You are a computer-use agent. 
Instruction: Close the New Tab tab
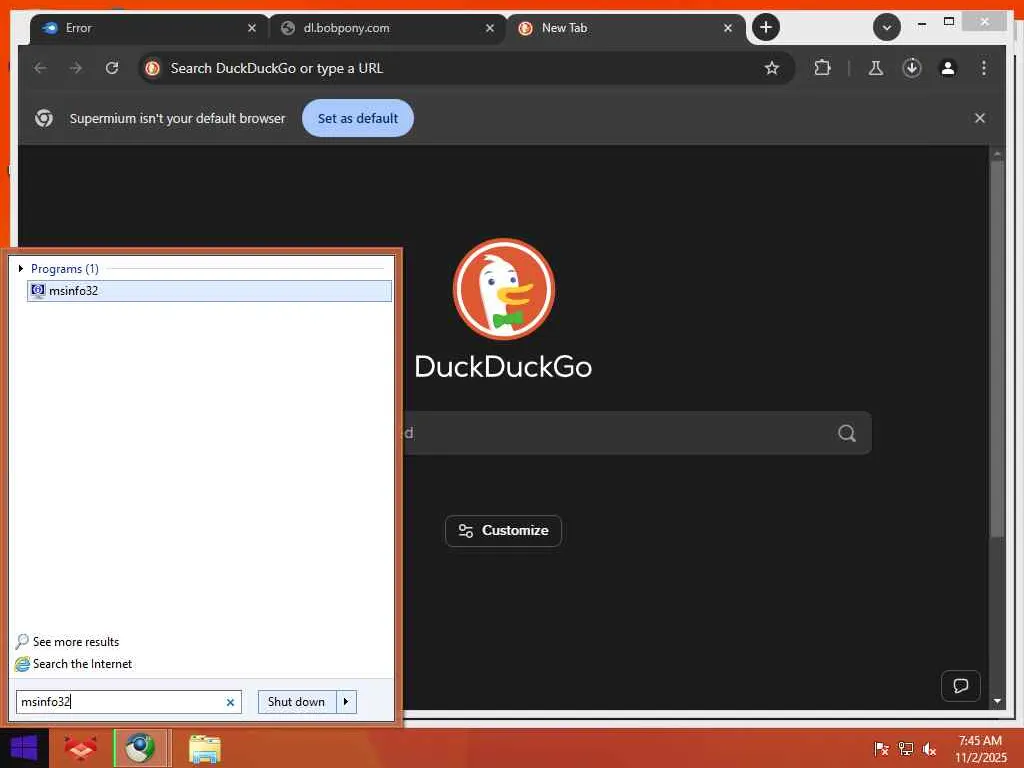click(728, 28)
